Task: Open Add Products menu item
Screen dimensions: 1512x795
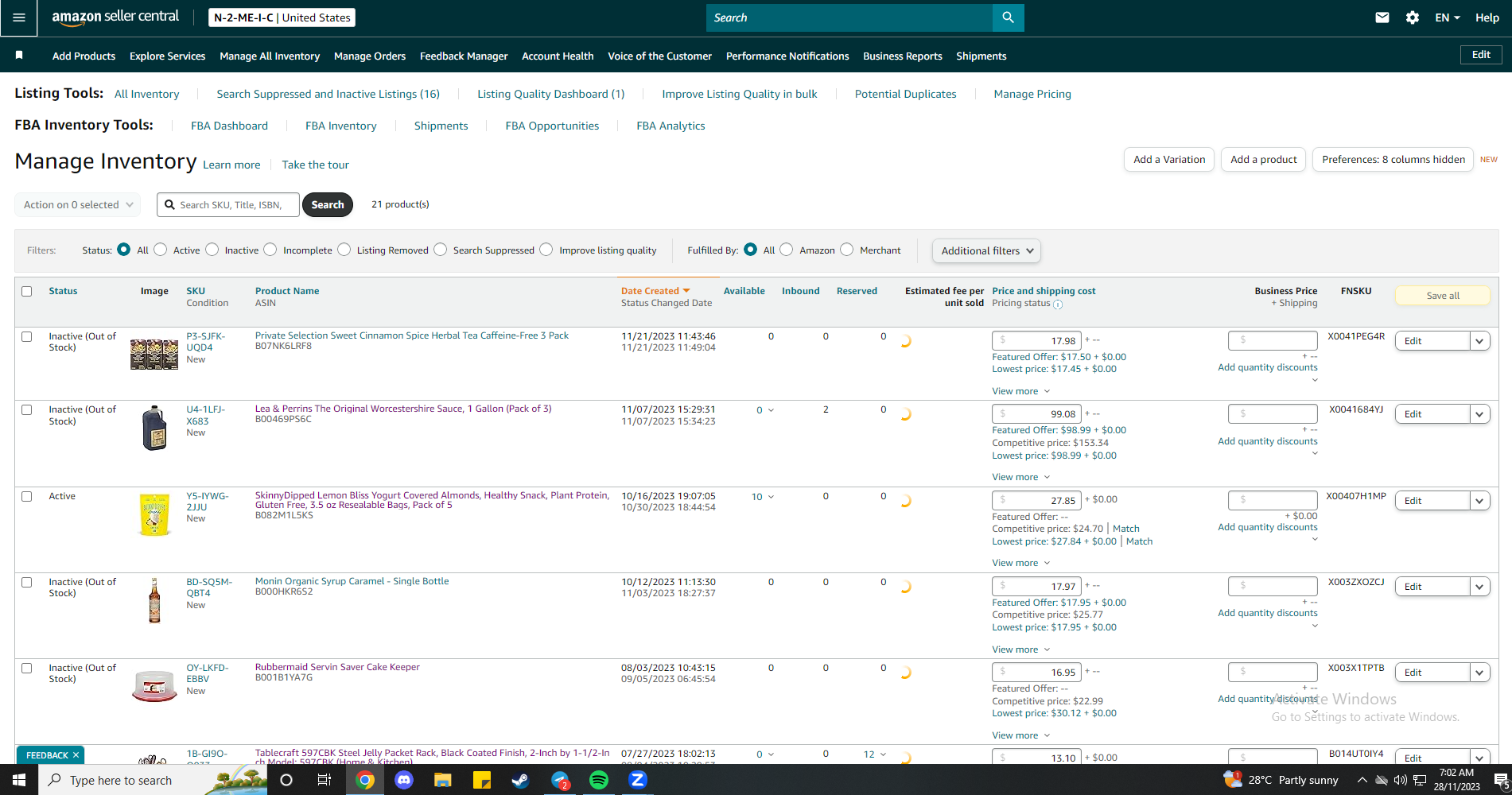Action: click(x=84, y=56)
